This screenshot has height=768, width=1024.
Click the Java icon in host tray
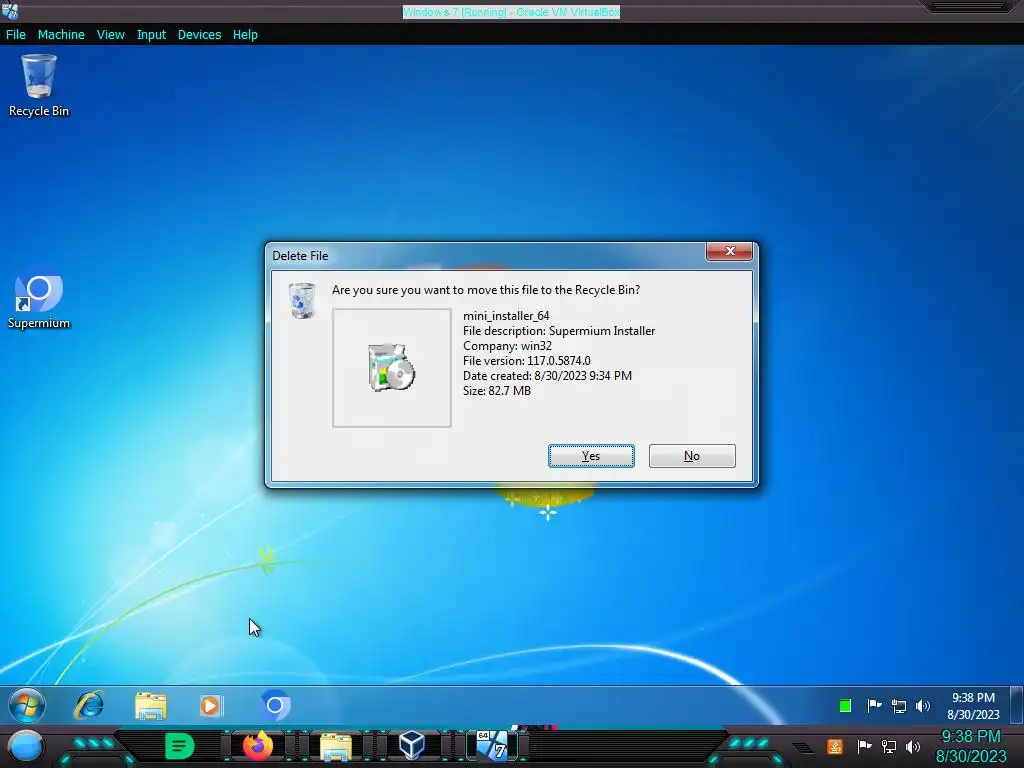click(x=835, y=746)
